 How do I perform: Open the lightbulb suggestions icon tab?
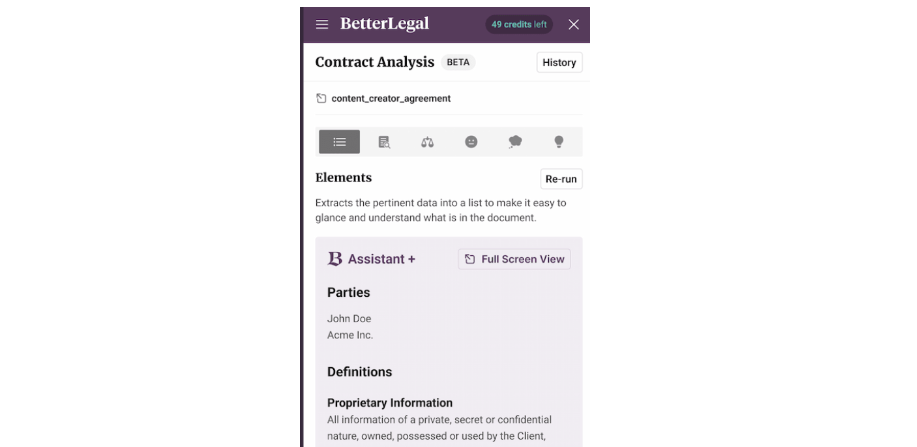[x=559, y=142]
